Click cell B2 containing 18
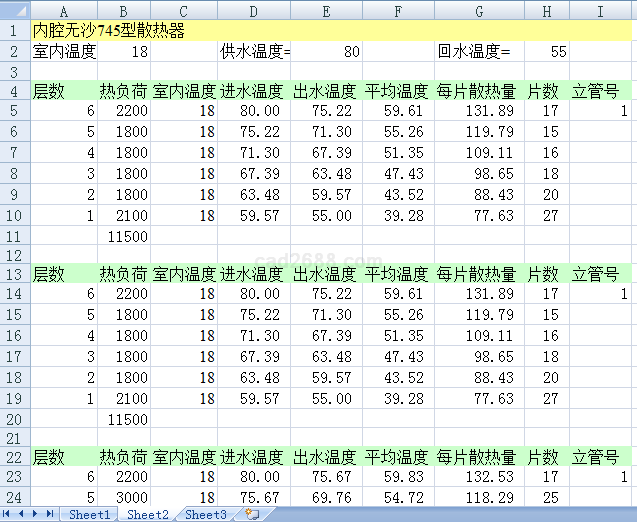This screenshot has height=522, width=637. coord(123,51)
